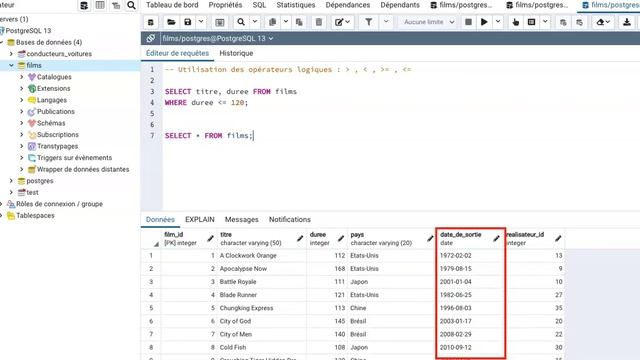This screenshot has width=640, height=360.
Task: Switch to the Tableau de bord tab
Action: click(x=172, y=5)
